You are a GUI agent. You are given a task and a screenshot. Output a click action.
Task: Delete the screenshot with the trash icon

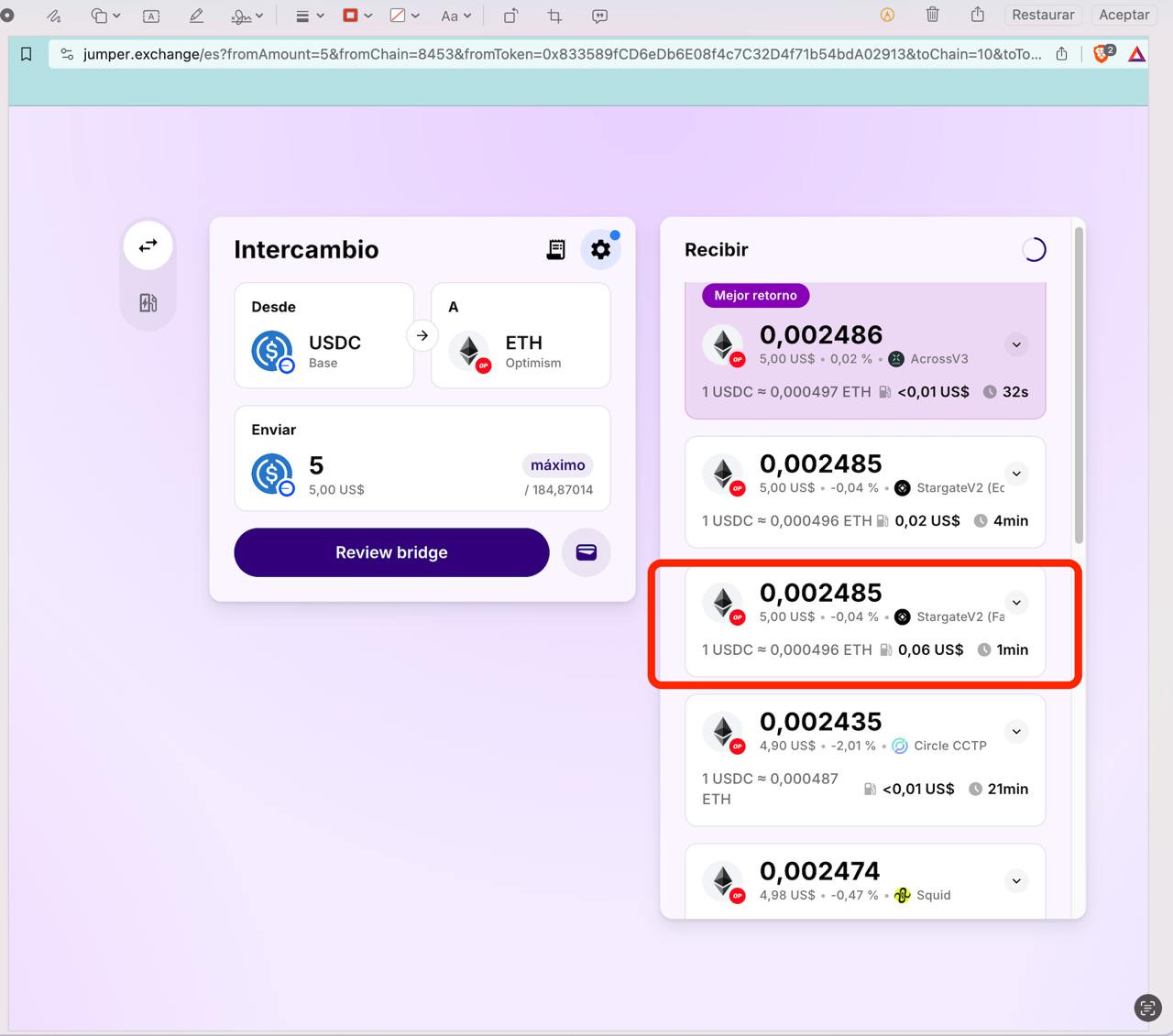pyautogui.click(x=932, y=15)
